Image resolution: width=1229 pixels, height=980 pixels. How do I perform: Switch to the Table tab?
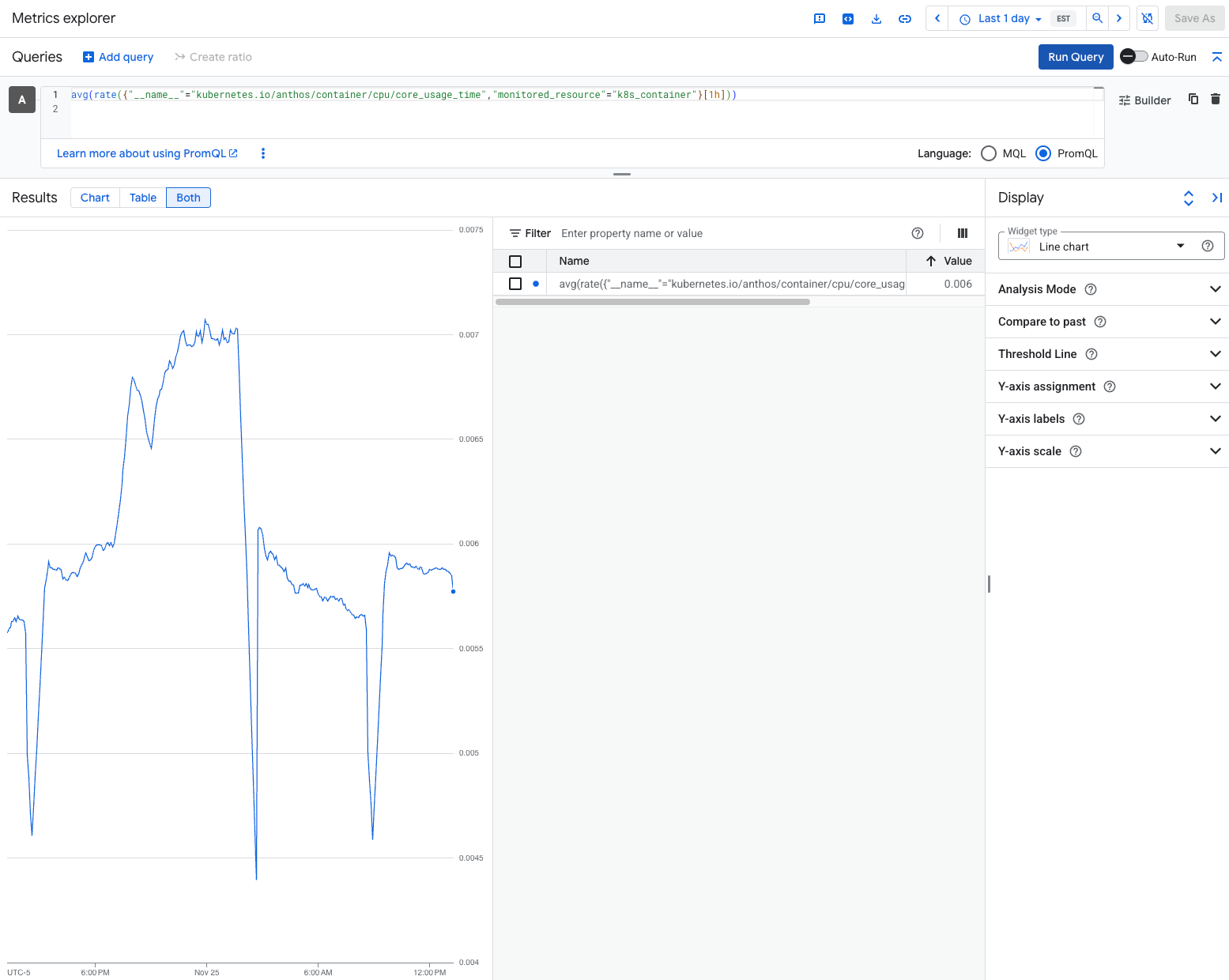click(x=142, y=198)
